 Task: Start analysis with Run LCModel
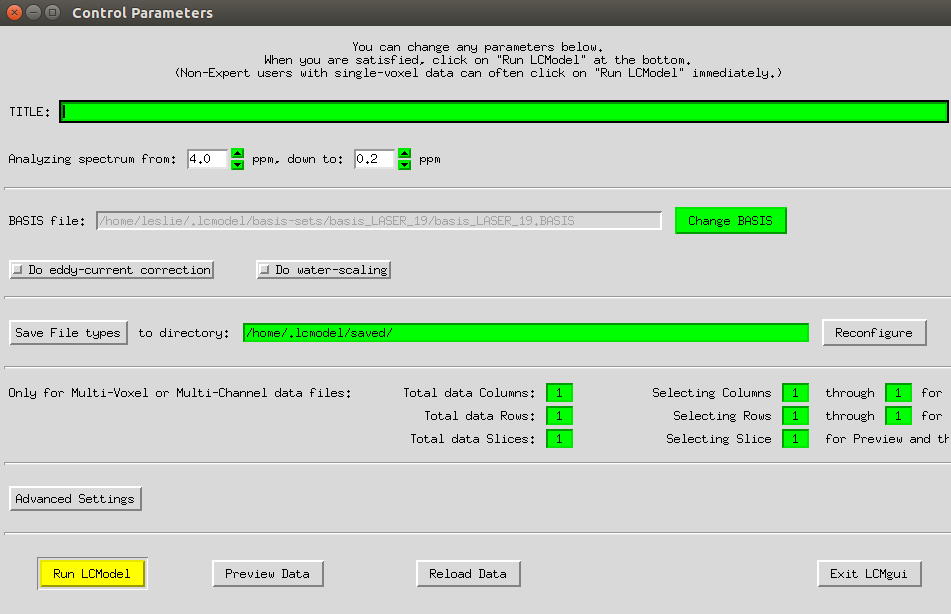(91, 574)
